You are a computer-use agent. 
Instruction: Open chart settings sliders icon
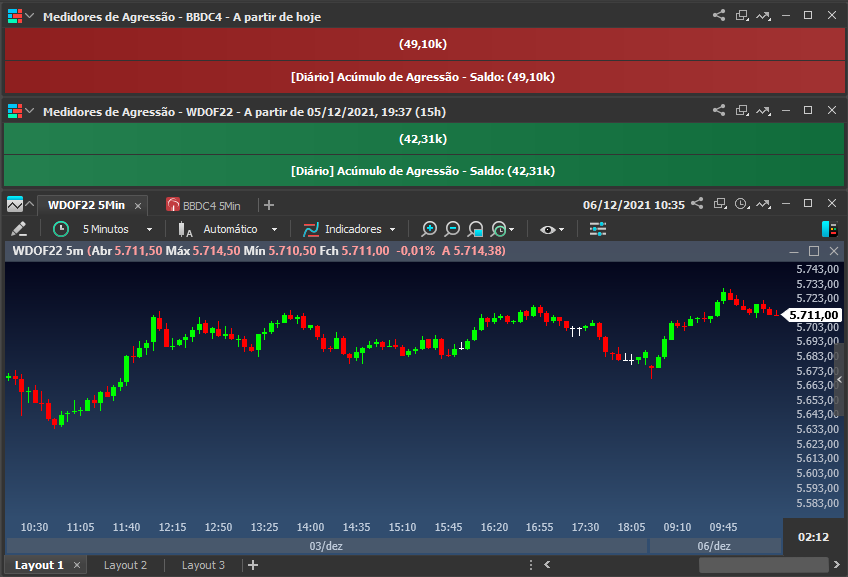pyautogui.click(x=598, y=229)
